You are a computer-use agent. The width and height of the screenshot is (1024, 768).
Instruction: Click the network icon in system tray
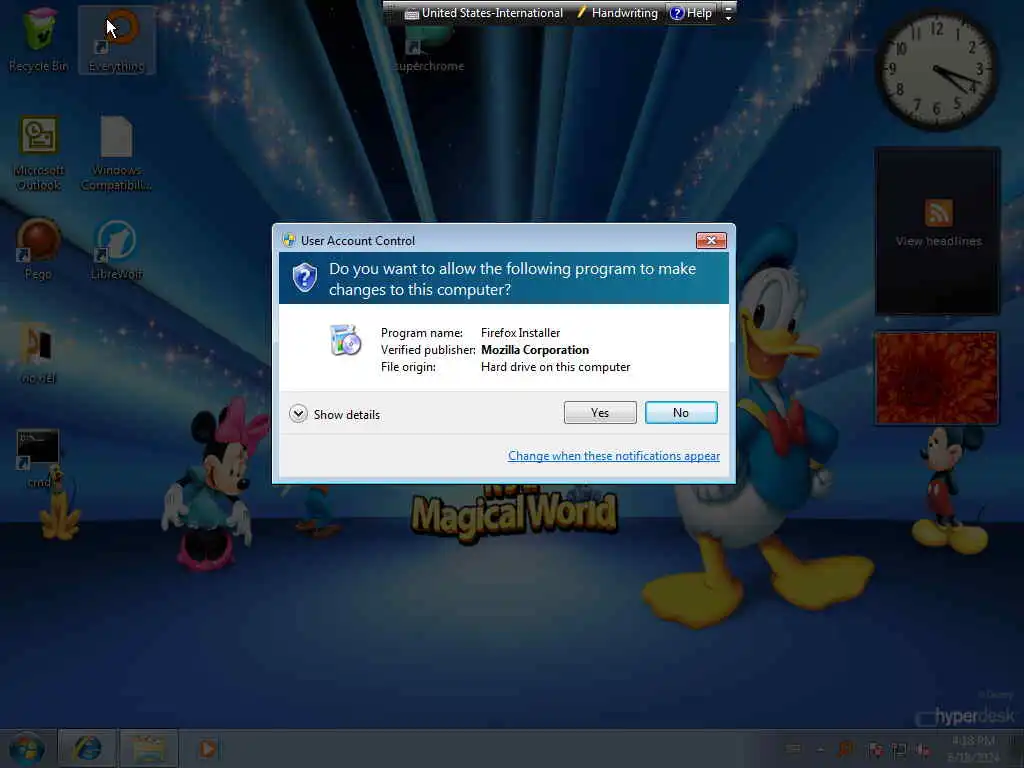coord(899,750)
